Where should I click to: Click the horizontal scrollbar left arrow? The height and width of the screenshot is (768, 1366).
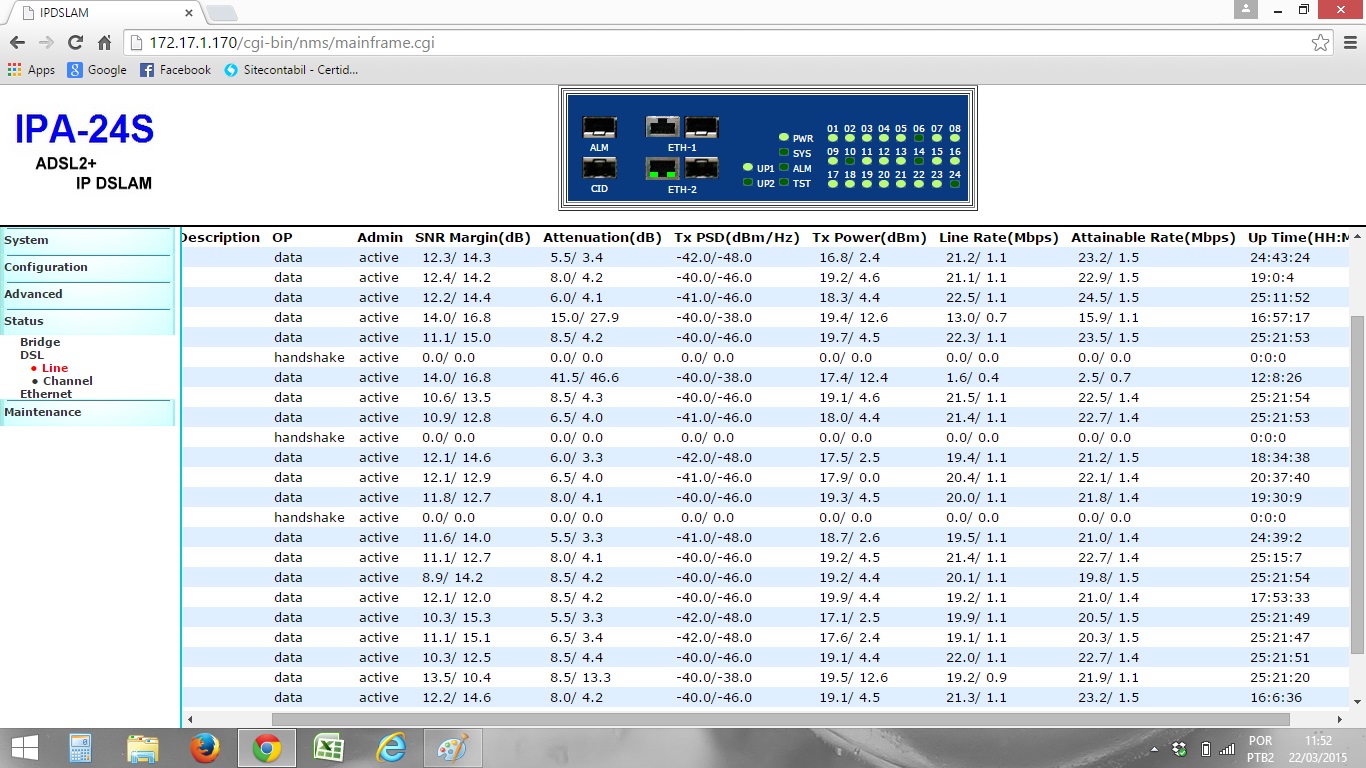point(190,719)
